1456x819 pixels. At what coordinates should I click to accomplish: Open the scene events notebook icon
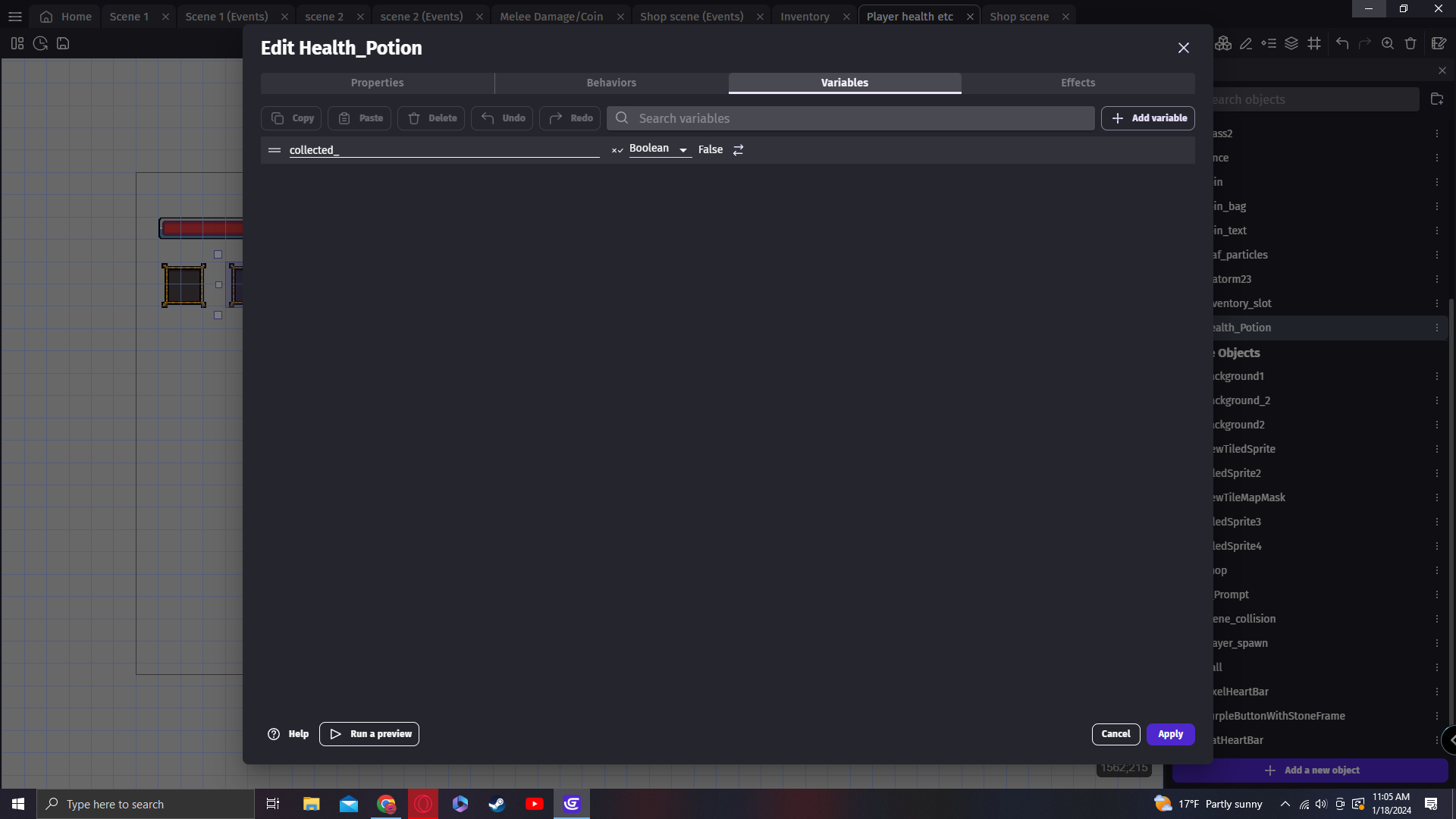[1439, 44]
